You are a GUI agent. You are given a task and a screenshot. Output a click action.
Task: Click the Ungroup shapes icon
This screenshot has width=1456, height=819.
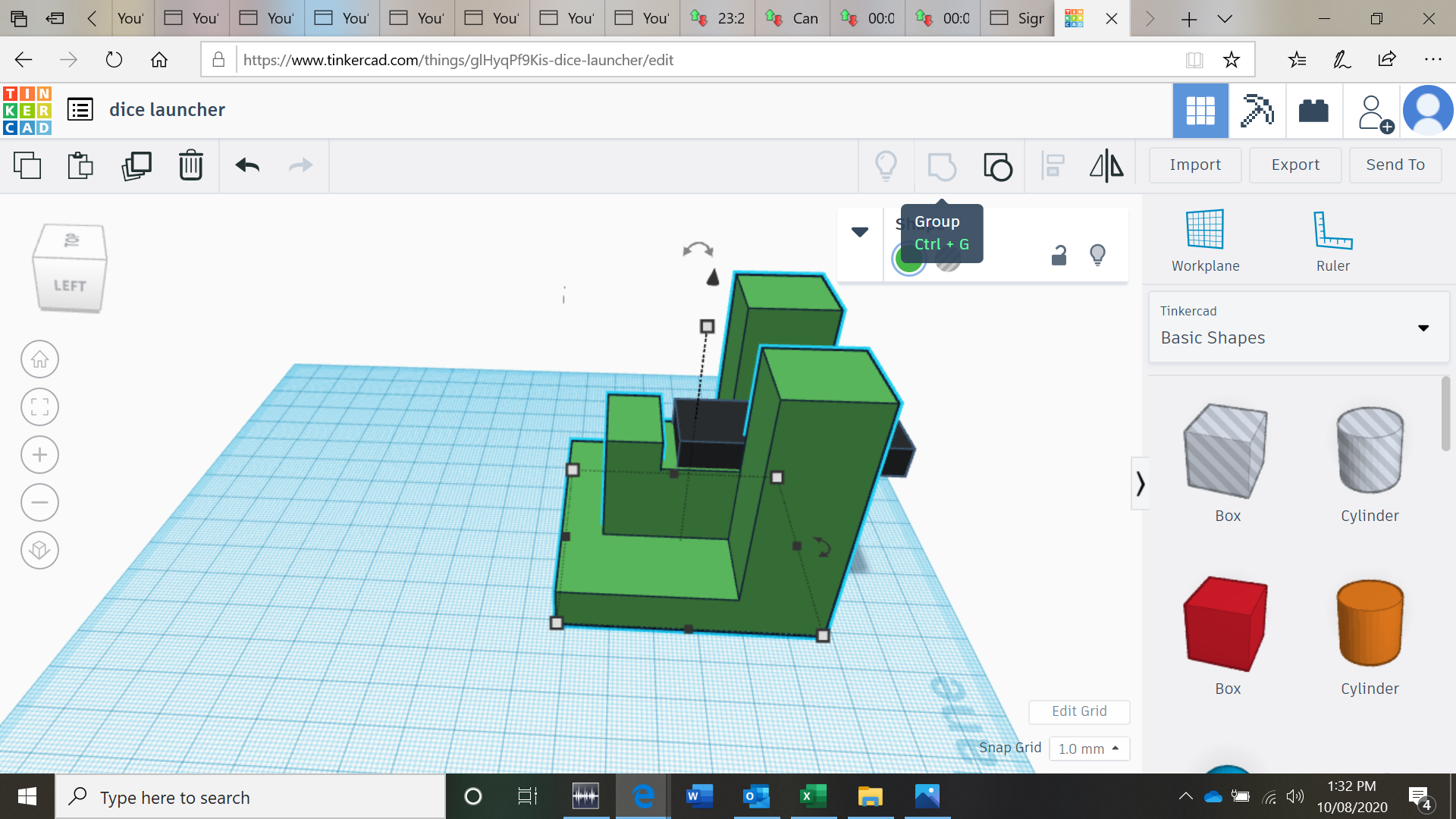pyautogui.click(x=998, y=165)
